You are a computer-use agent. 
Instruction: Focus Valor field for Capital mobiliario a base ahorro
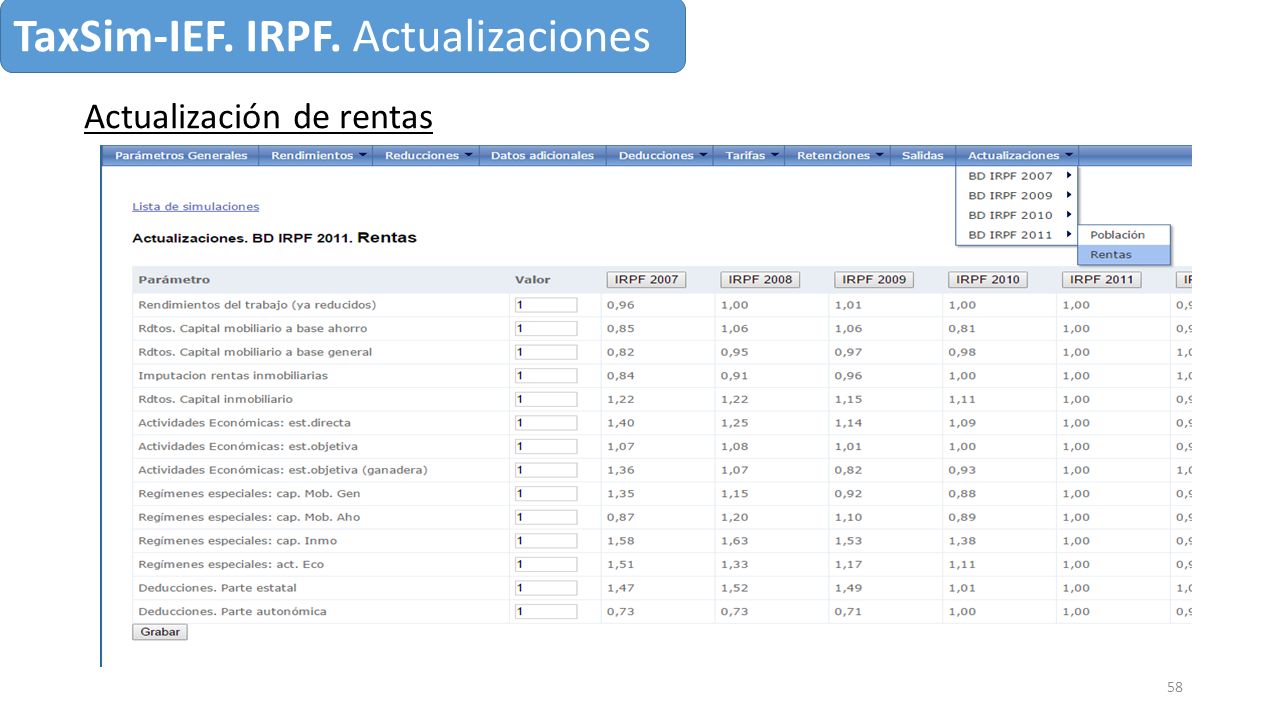click(x=546, y=328)
